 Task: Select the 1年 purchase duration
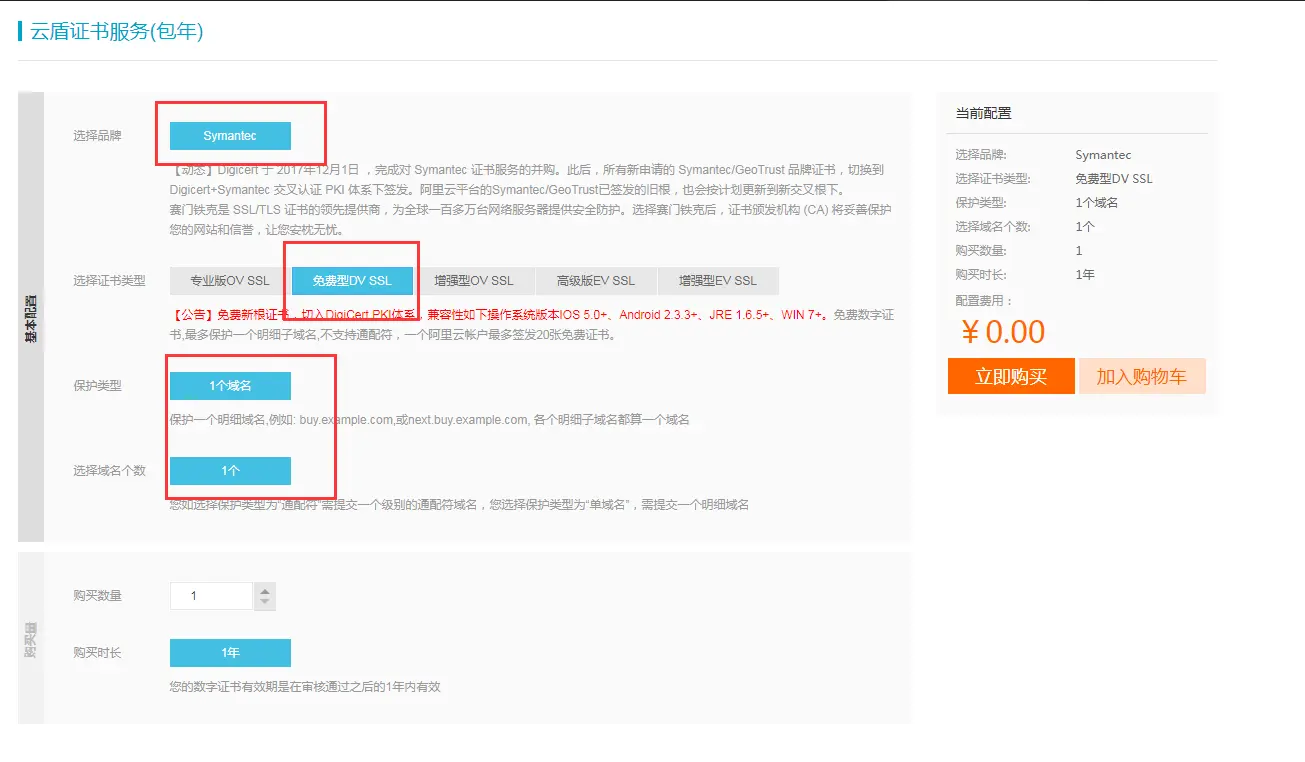[x=230, y=653]
